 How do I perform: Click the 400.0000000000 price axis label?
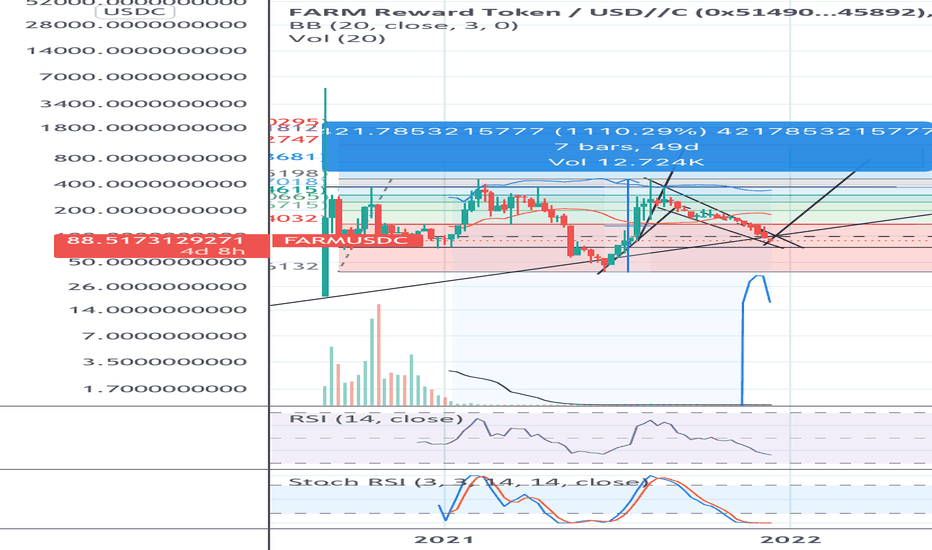tap(150, 184)
